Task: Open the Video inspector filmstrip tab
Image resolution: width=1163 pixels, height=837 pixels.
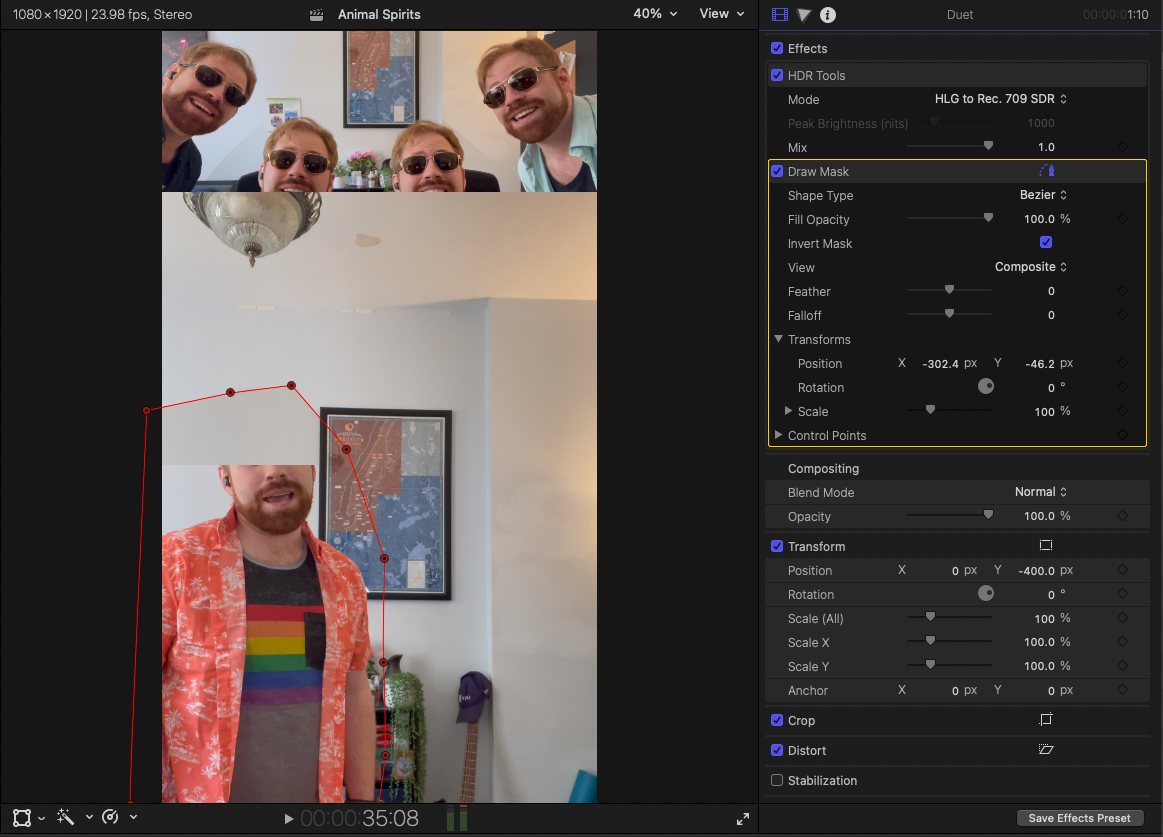Action: [x=780, y=14]
